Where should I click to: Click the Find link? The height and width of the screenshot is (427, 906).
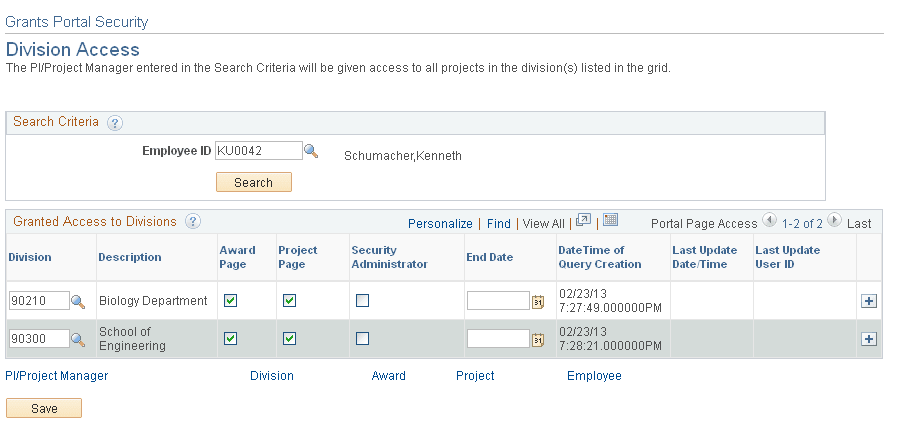tap(499, 224)
